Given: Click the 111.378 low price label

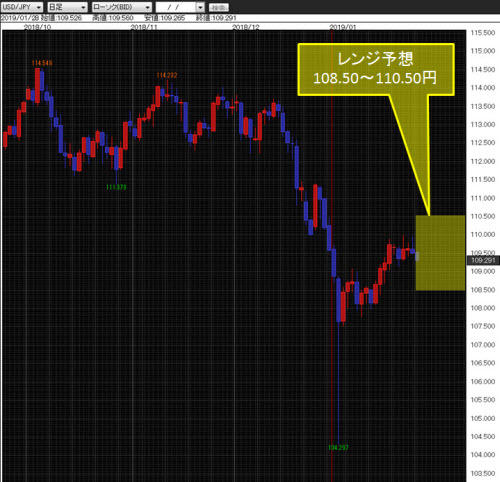Looking at the screenshot, I should click(116, 187).
